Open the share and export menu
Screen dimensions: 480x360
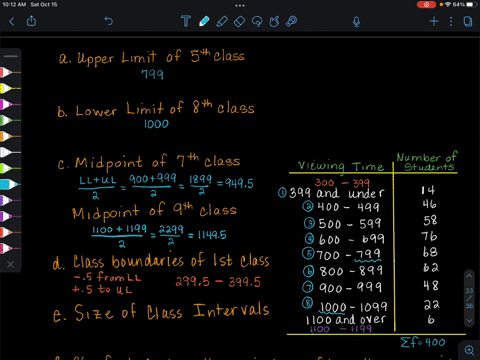pos(31,21)
